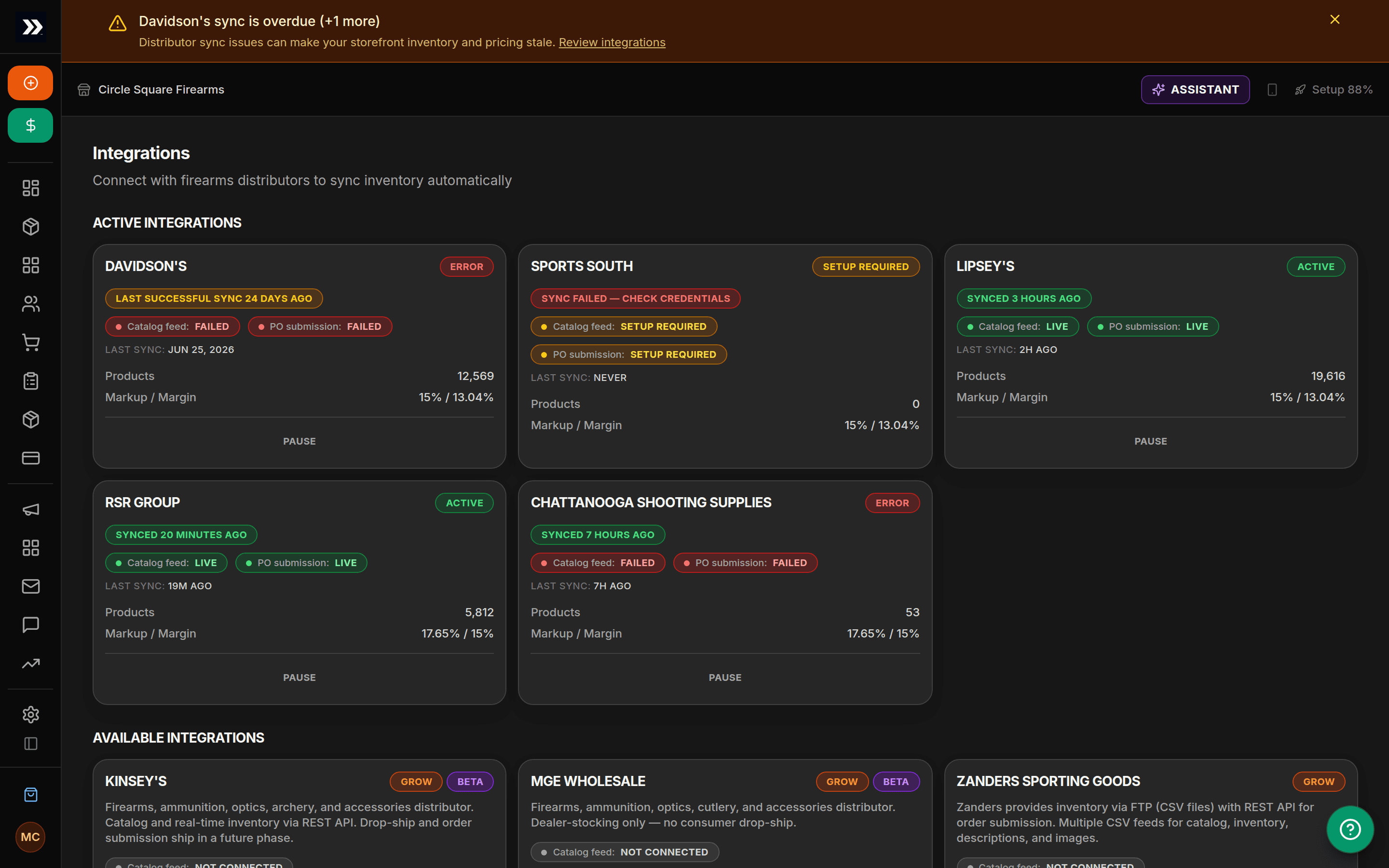Click the Sports South SETUP REQUIRED badge
Viewport: 1389px width, 868px height.
pos(866,266)
